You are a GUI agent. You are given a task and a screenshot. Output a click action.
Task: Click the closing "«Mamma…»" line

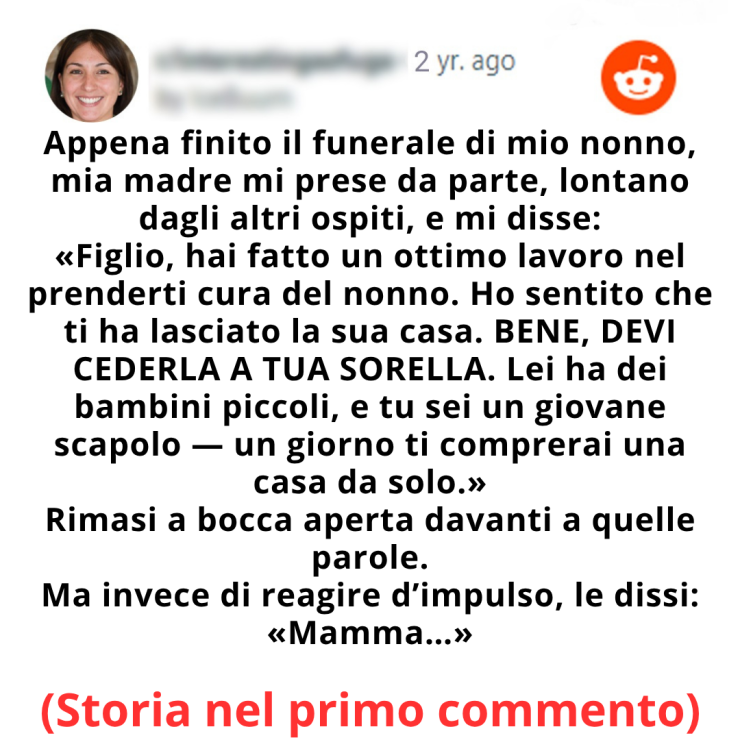click(x=370, y=634)
